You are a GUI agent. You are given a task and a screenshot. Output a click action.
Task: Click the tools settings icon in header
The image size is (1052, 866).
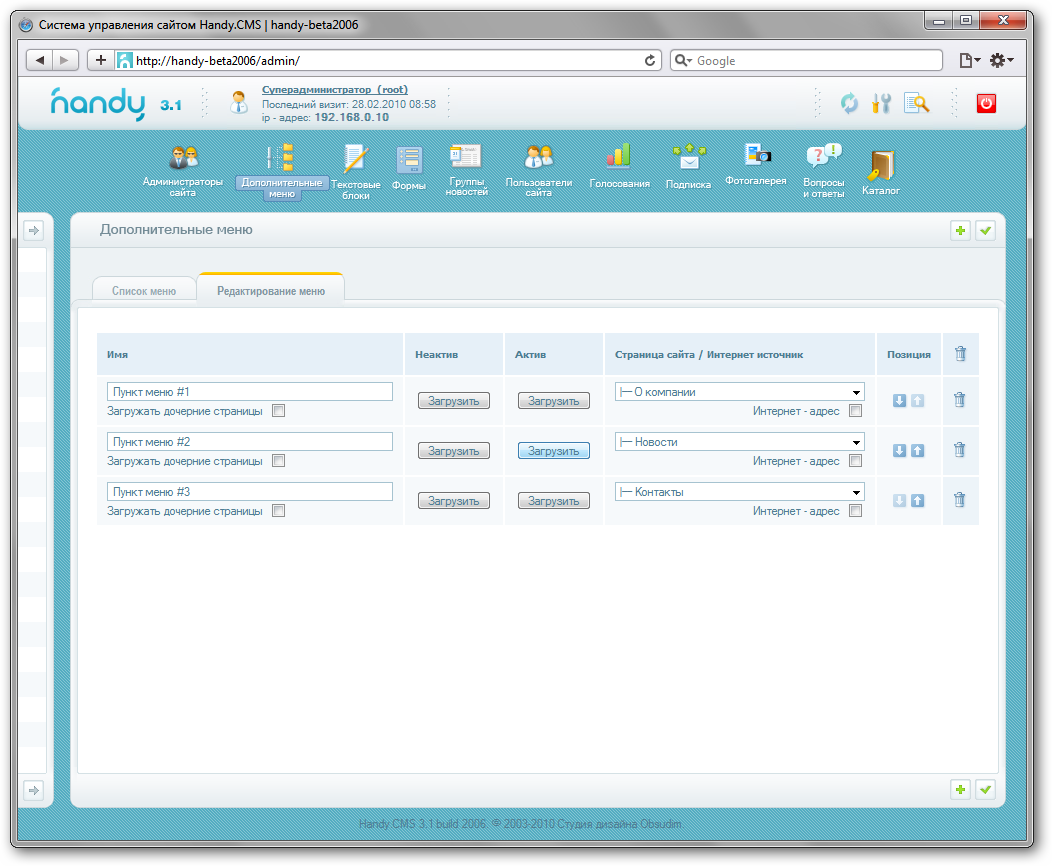point(881,103)
